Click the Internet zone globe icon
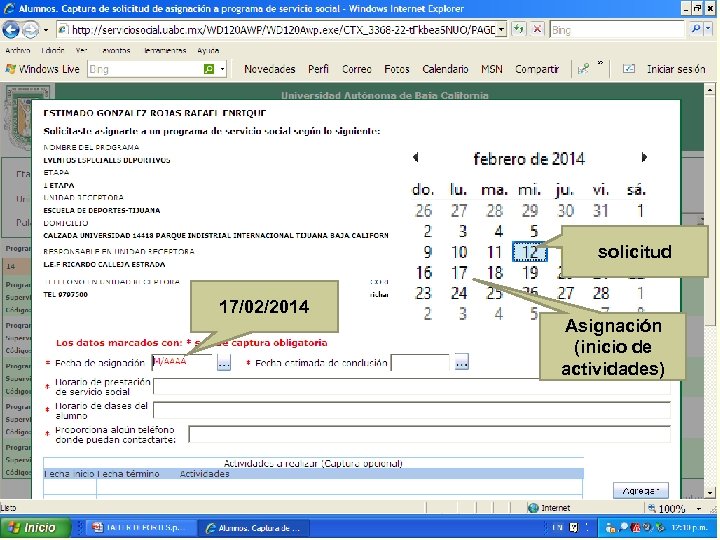This screenshot has height=540, width=720. coord(533,508)
